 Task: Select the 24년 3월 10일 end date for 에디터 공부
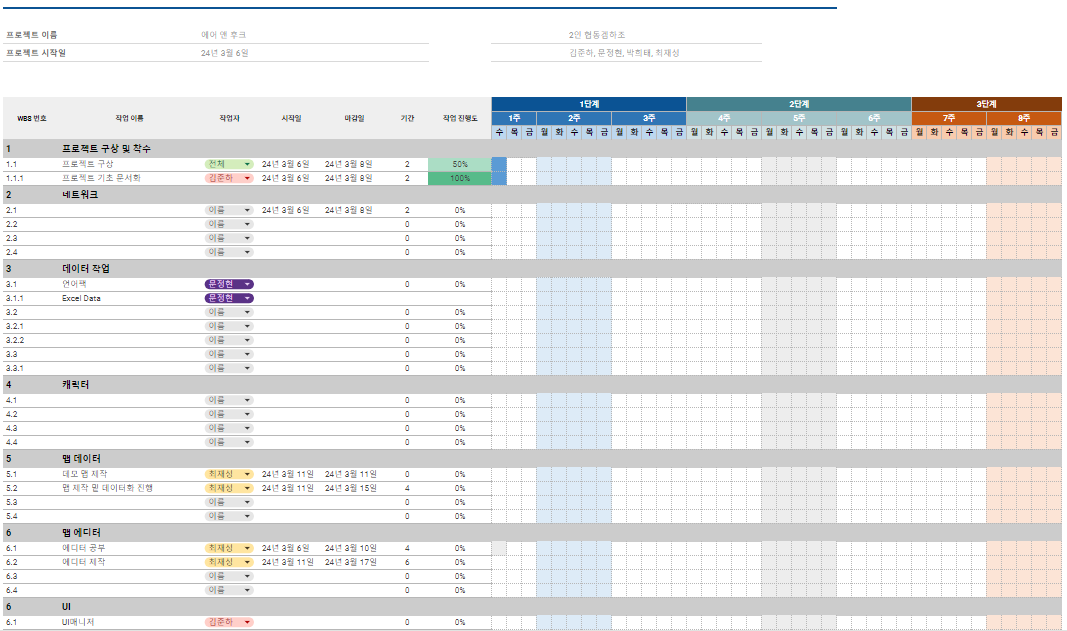click(x=350, y=548)
